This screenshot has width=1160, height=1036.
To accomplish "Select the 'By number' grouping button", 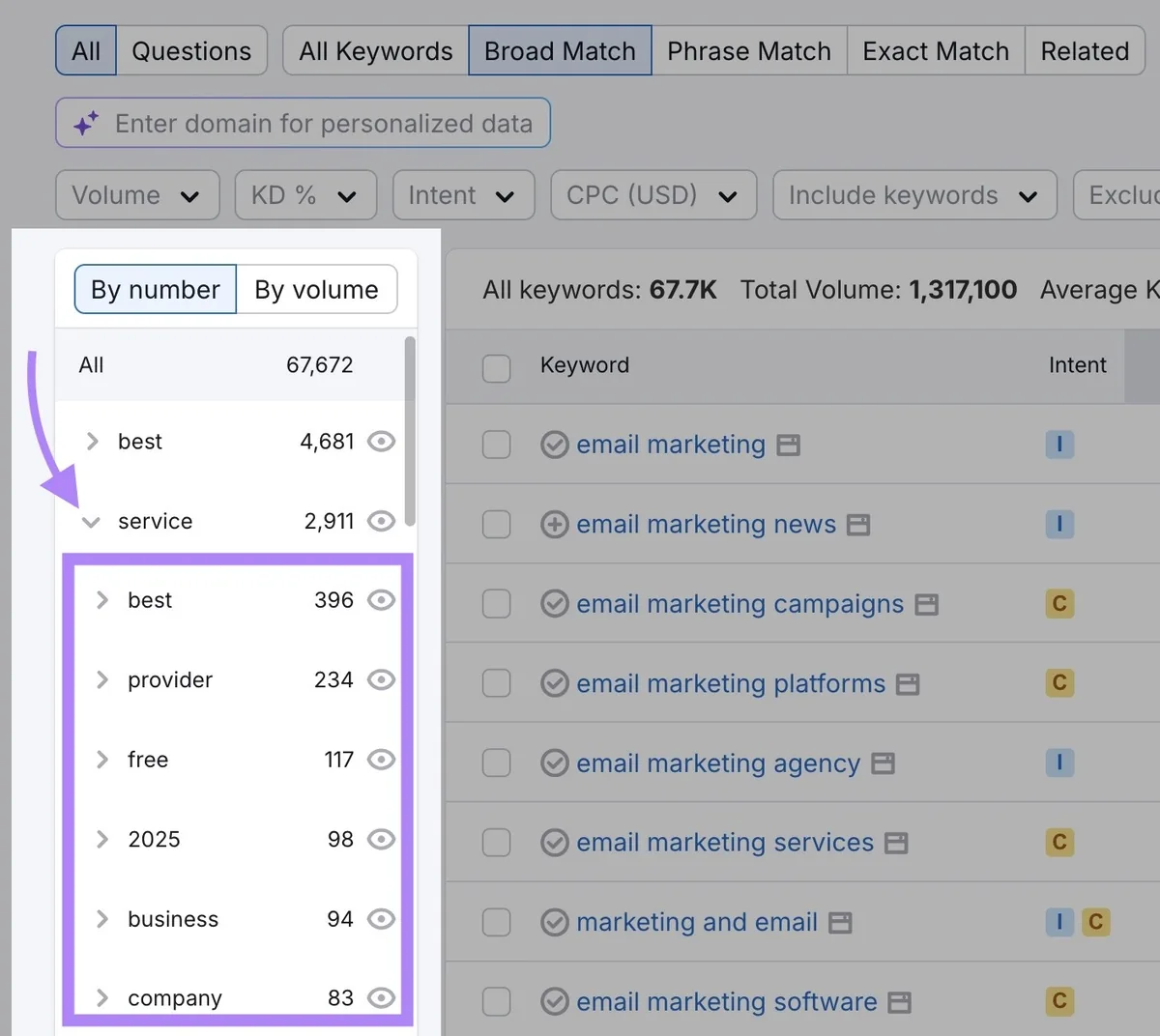I will [x=156, y=290].
